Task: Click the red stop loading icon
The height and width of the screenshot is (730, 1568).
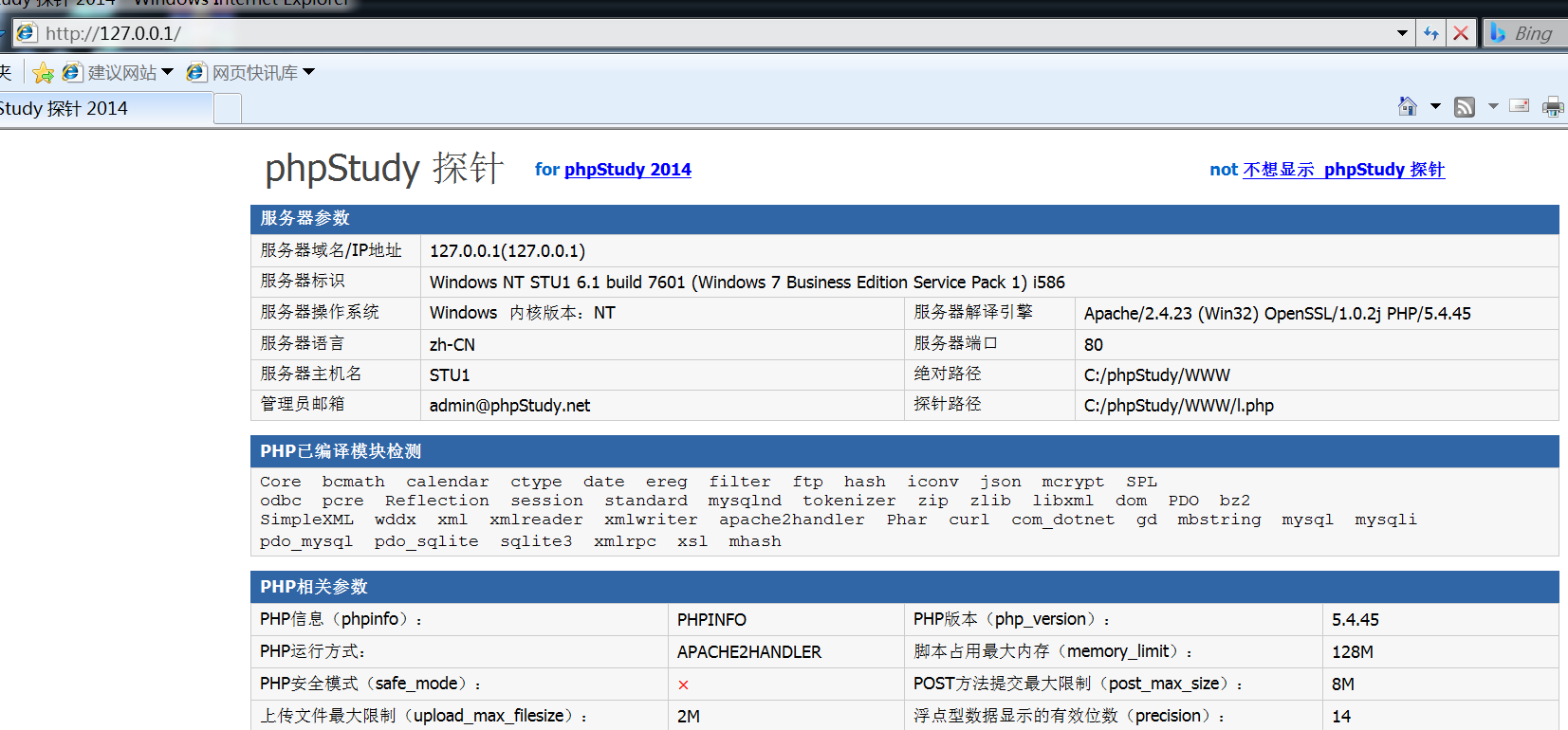Action: (1461, 33)
